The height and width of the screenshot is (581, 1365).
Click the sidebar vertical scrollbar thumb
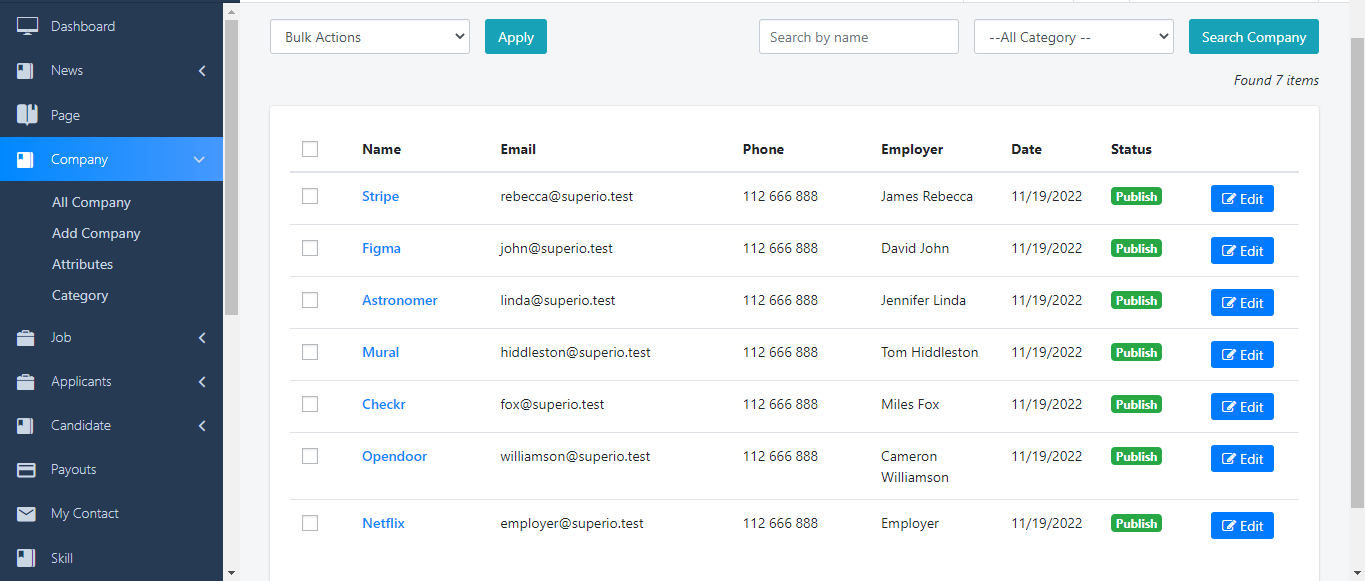(231, 160)
